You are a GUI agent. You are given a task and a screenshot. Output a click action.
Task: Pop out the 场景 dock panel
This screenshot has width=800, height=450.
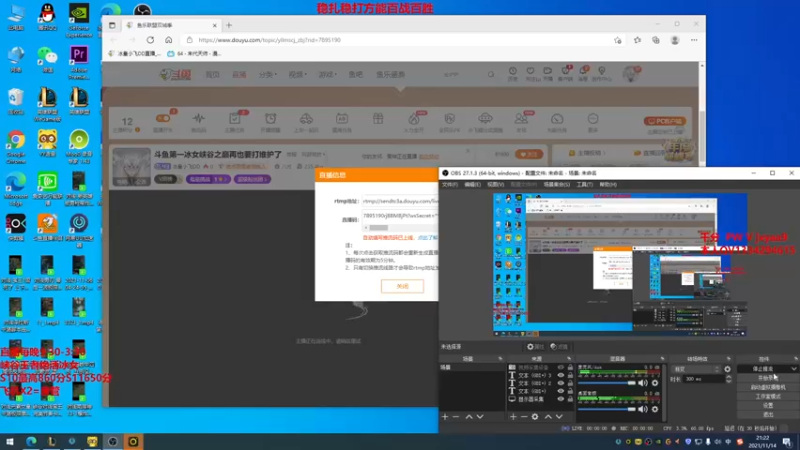(500, 359)
